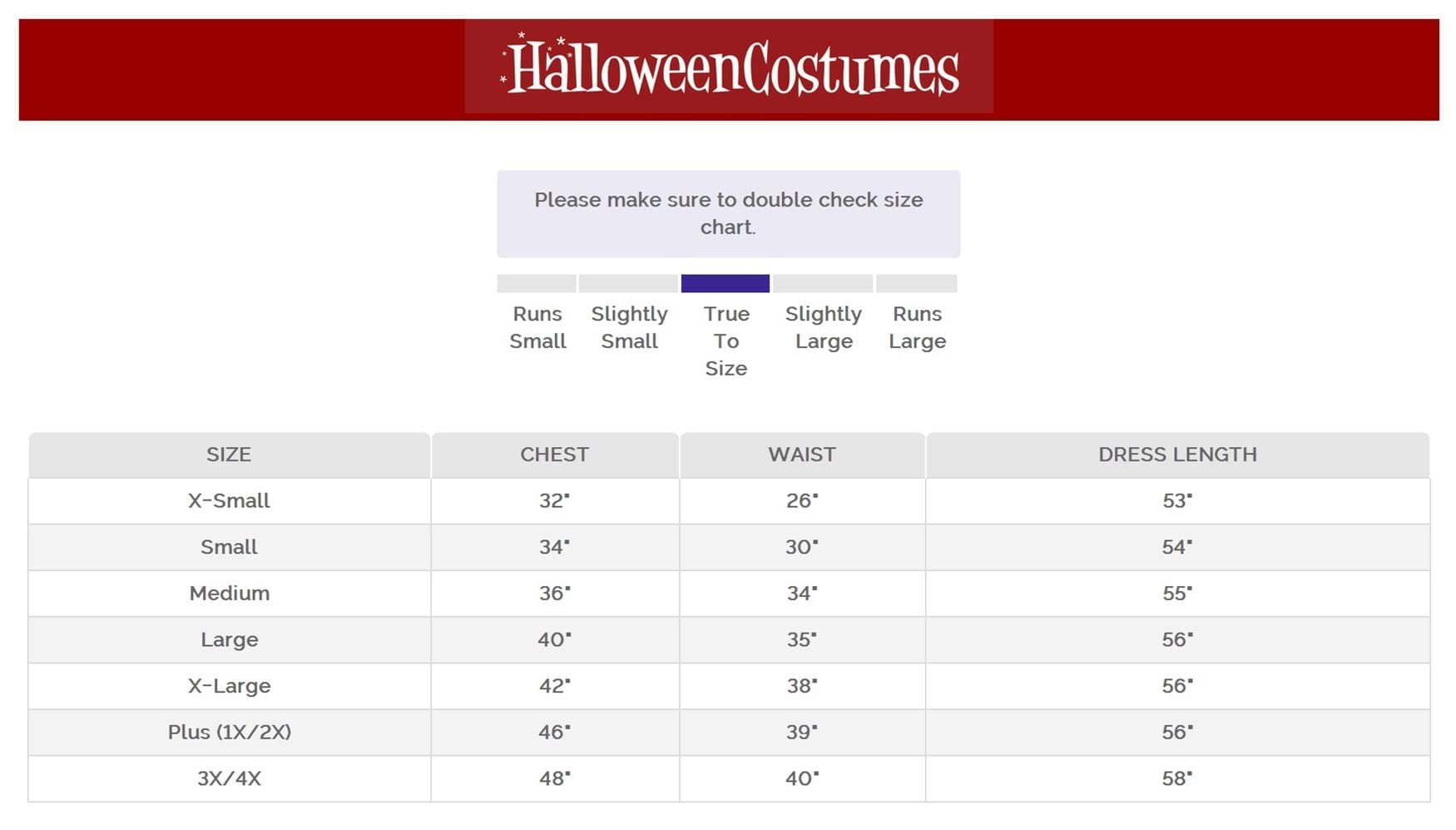Select the Medium size row label

(229, 594)
